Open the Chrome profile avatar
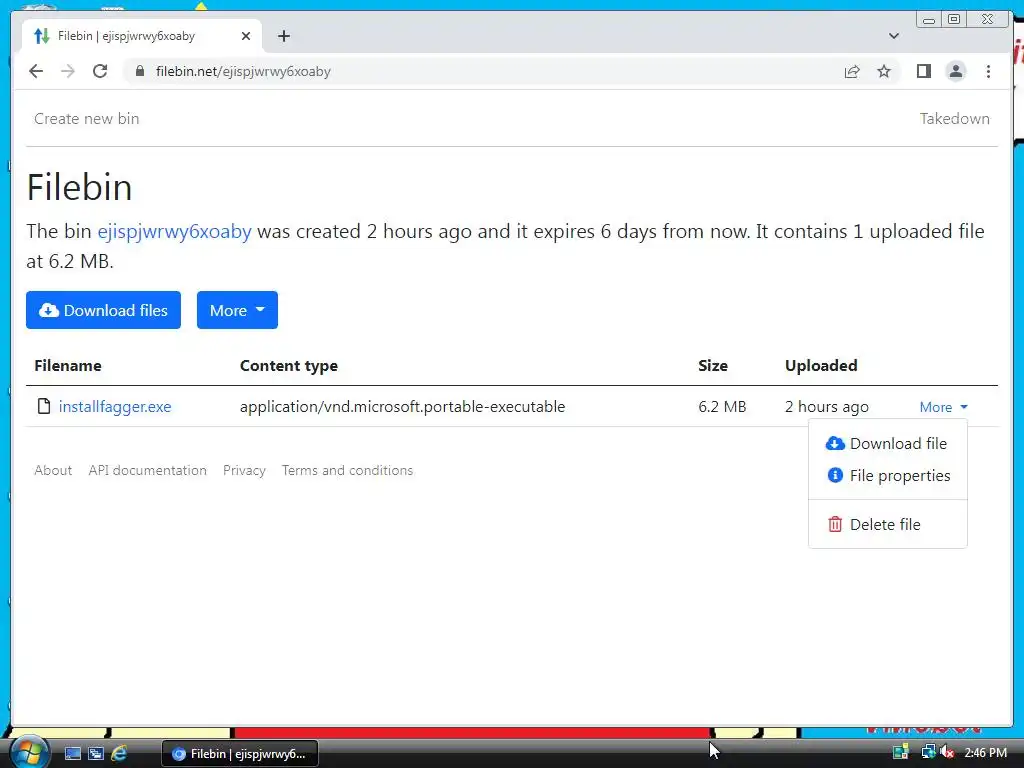 pos(955,71)
